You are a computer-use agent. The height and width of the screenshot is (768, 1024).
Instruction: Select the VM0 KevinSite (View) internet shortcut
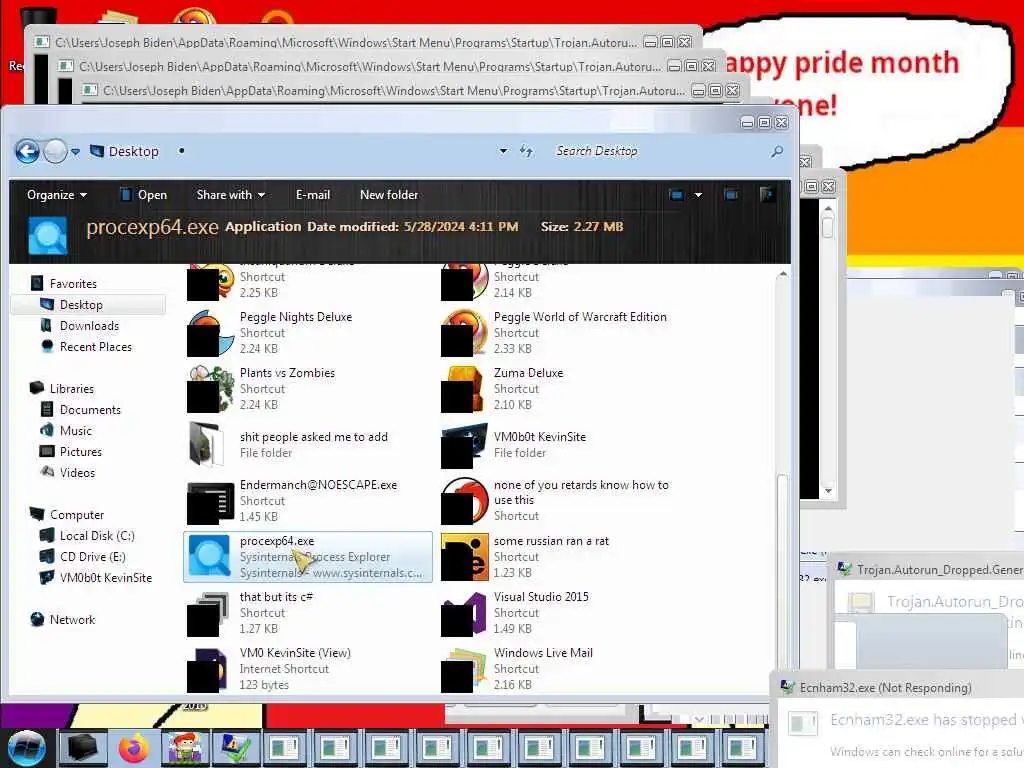307,669
